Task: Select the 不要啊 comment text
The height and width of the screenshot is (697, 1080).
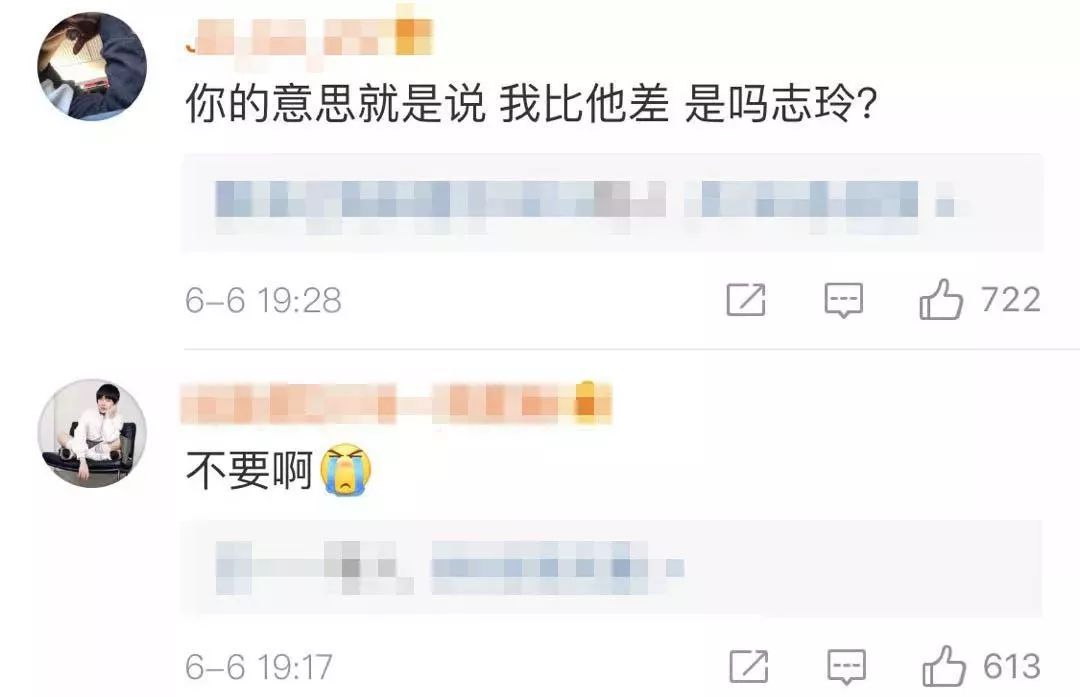Action: (249, 470)
